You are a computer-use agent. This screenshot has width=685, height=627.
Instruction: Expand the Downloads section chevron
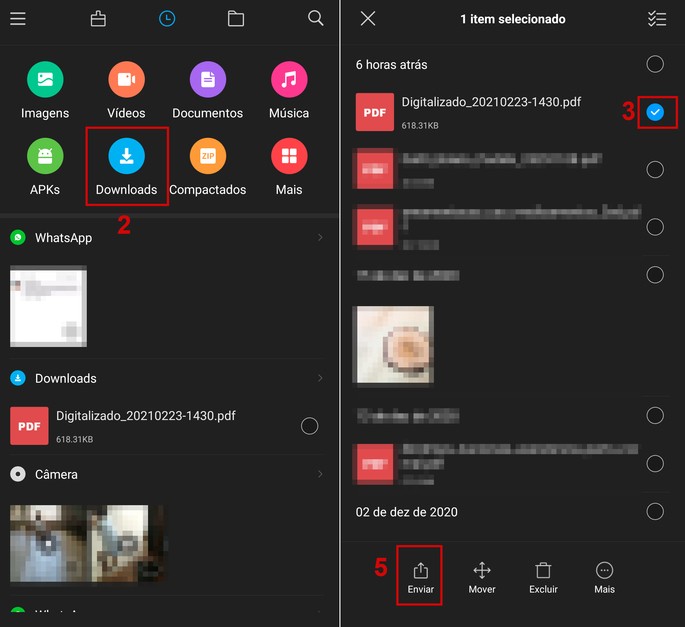(x=320, y=378)
